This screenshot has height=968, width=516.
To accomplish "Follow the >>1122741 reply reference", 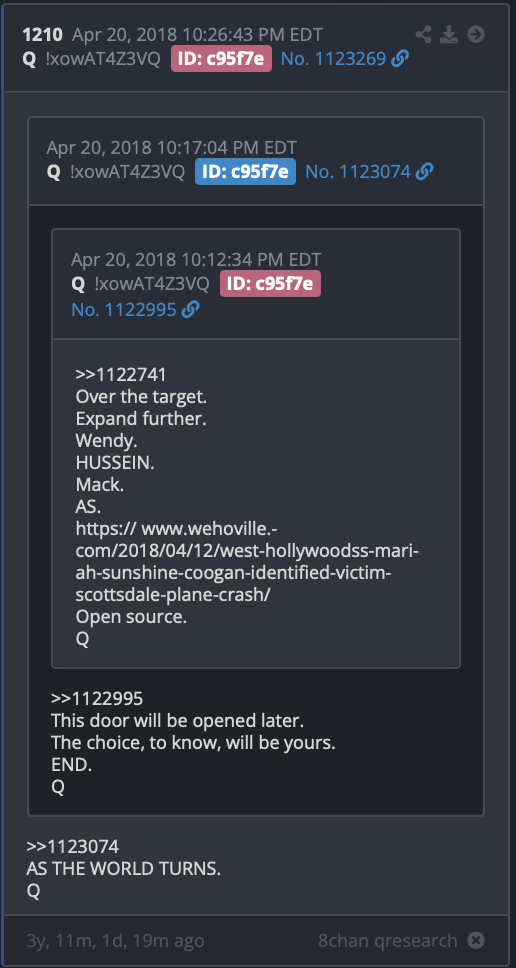I will [121, 375].
